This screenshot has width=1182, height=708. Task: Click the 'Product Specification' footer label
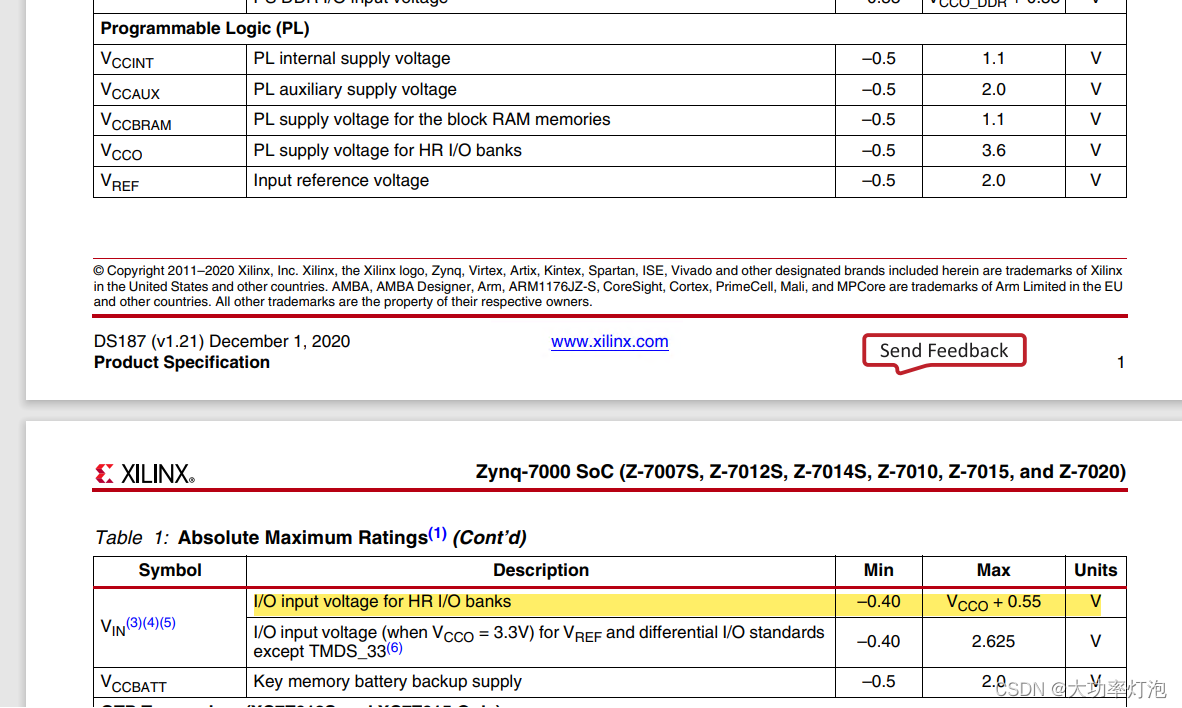pyautogui.click(x=182, y=363)
